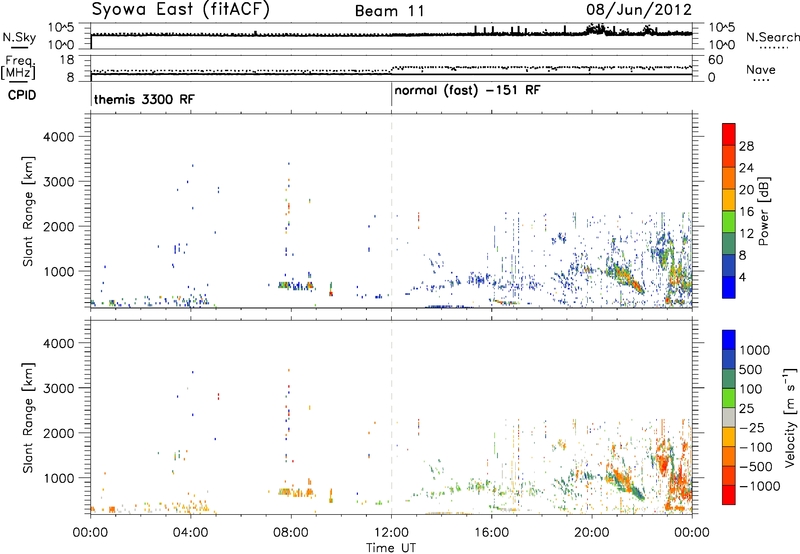This screenshot has width=800, height=554.
Task: Click the 'Time UT' axis title
Action: (391, 548)
